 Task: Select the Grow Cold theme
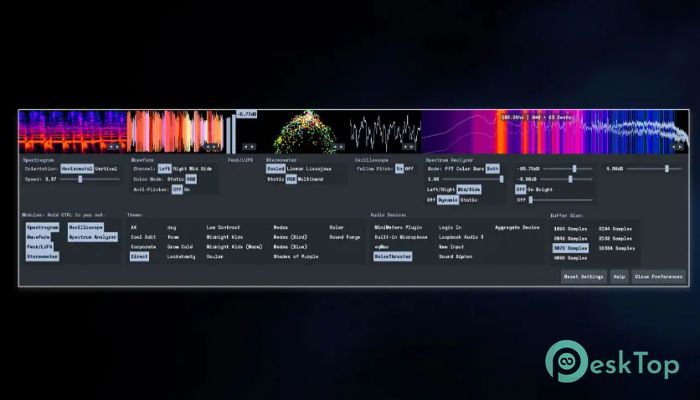[180, 247]
